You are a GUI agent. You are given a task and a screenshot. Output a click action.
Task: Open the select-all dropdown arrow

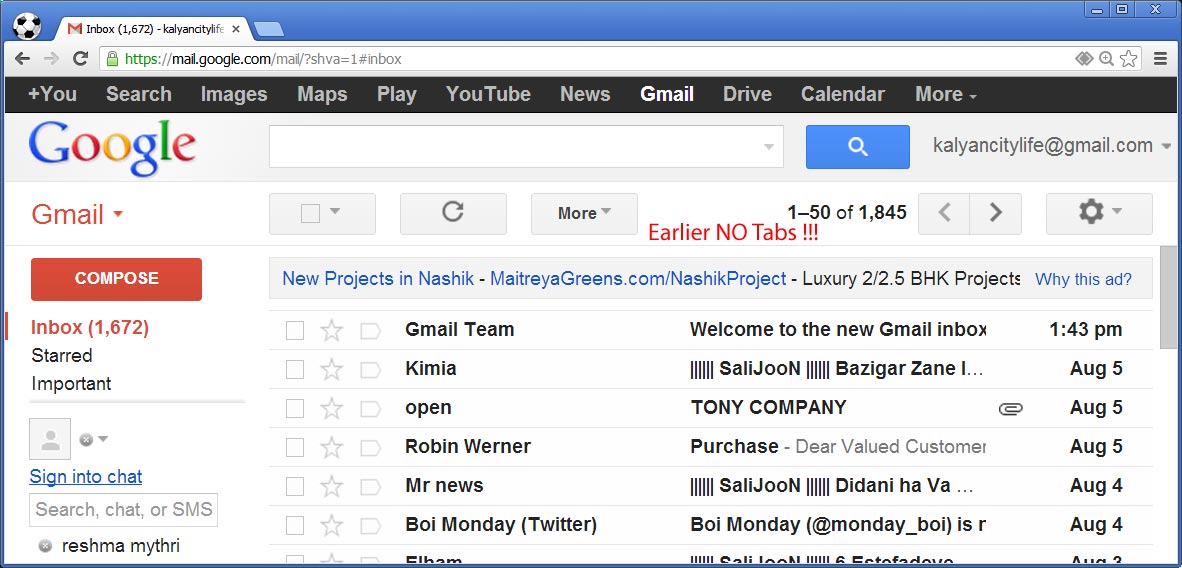pyautogui.click(x=335, y=213)
